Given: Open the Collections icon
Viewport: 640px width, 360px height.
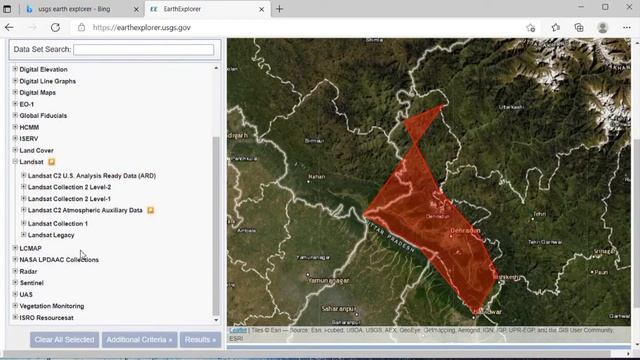Looking at the screenshot, I should pyautogui.click(x=579, y=27).
